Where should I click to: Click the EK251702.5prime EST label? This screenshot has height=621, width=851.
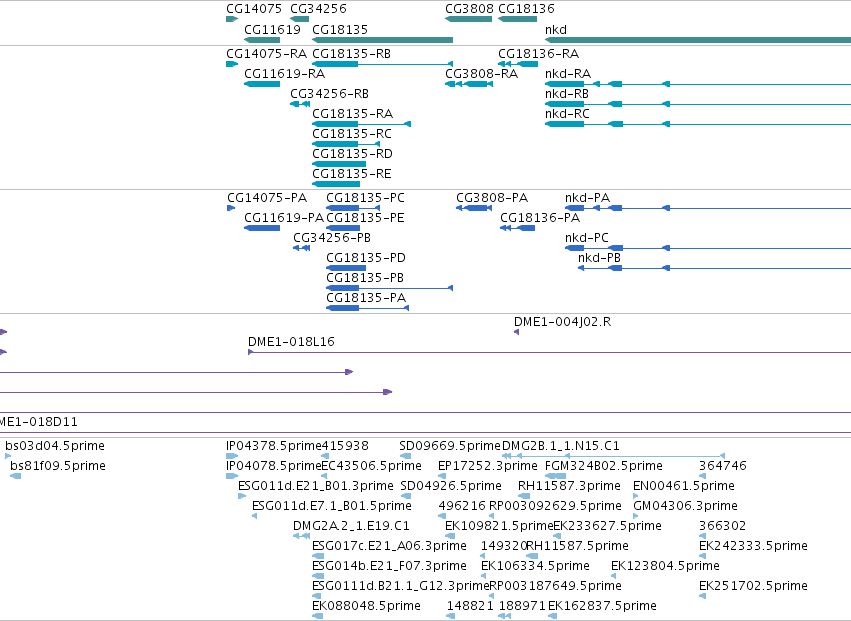click(x=753, y=586)
